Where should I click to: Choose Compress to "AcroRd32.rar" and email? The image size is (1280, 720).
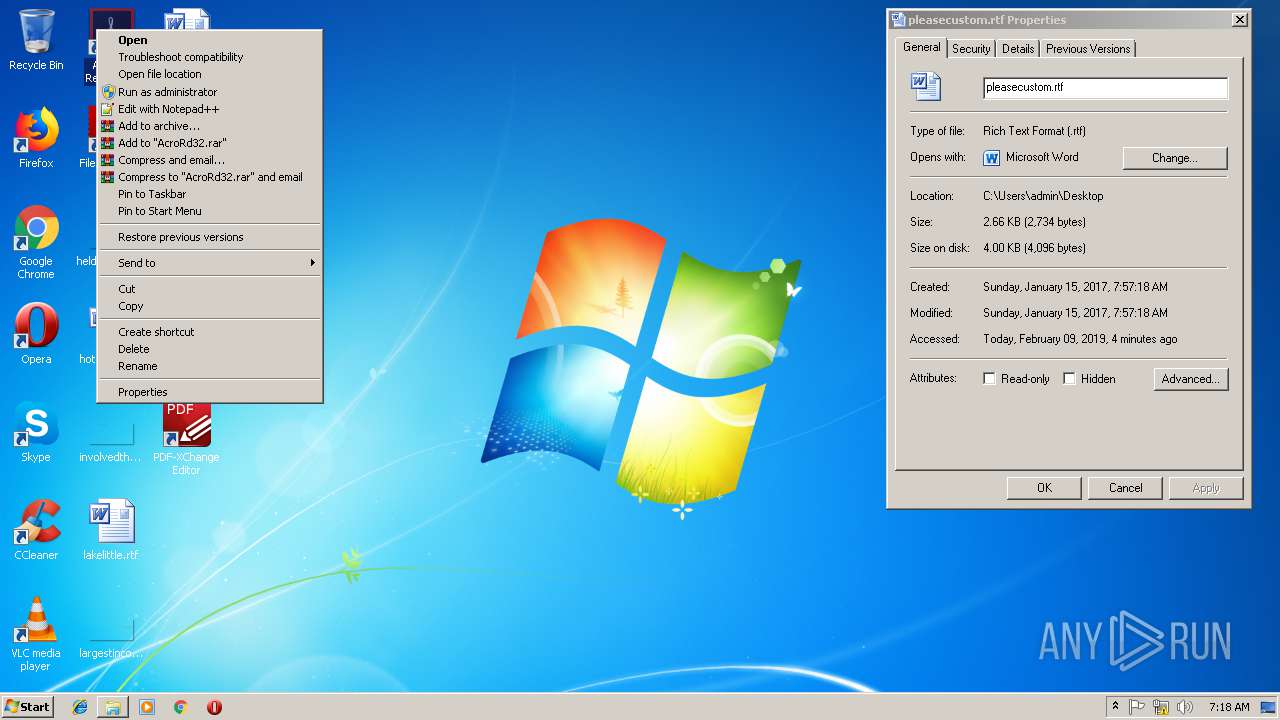pos(210,177)
